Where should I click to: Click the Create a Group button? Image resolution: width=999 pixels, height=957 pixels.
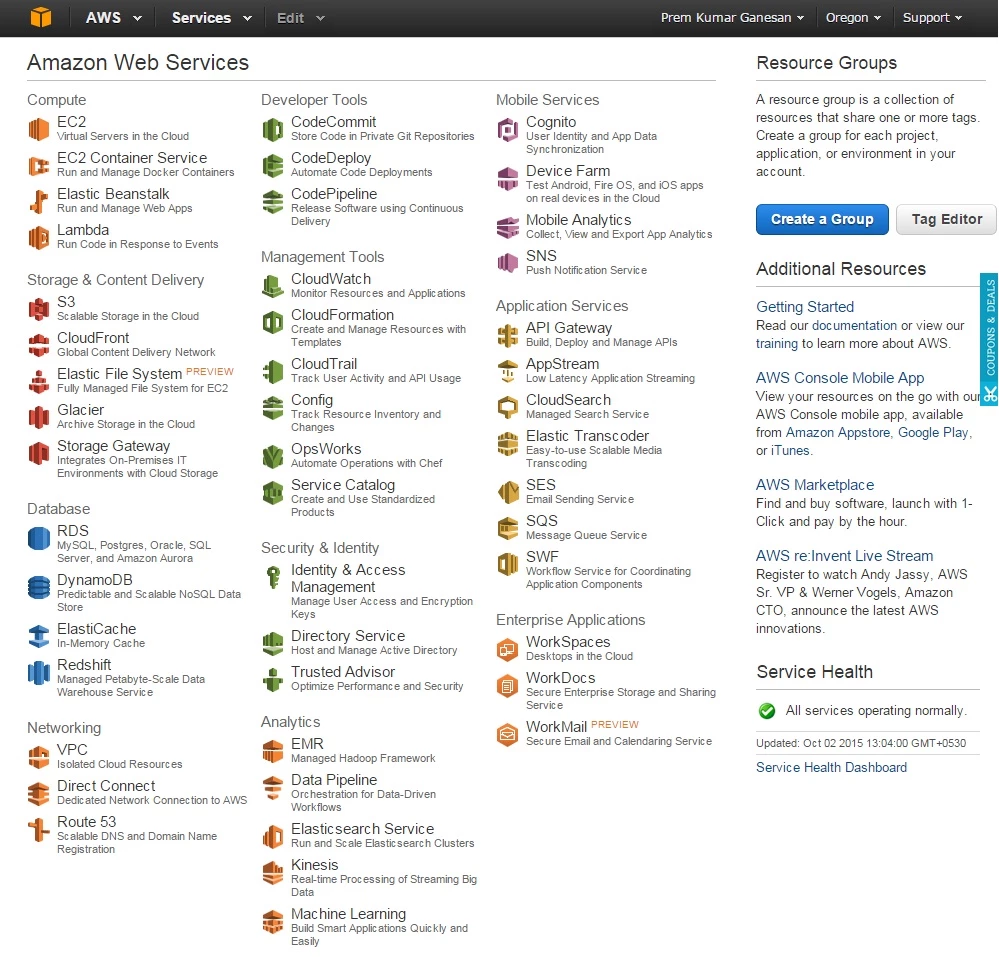(822, 219)
